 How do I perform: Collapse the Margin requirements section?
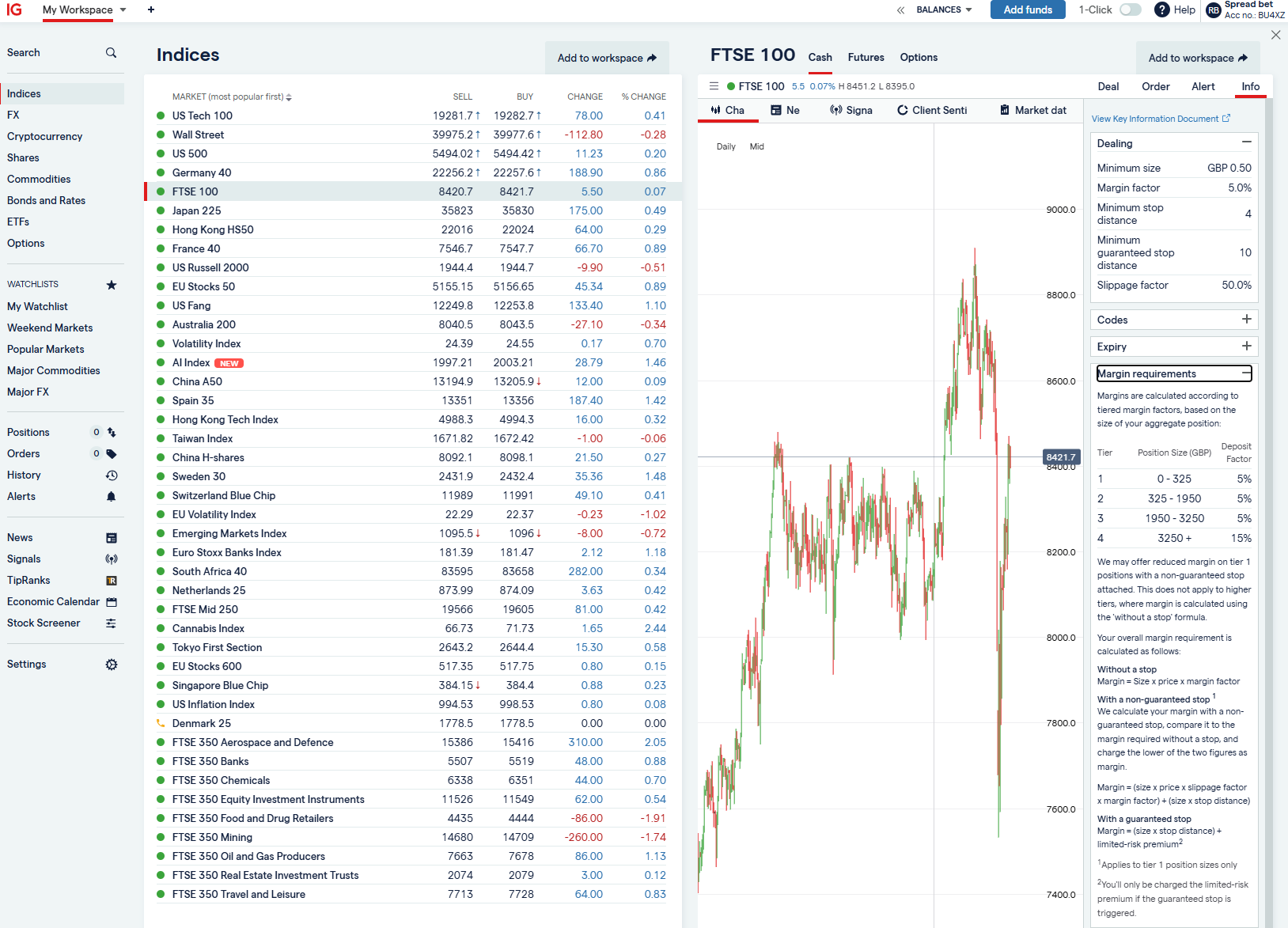[x=1246, y=373]
